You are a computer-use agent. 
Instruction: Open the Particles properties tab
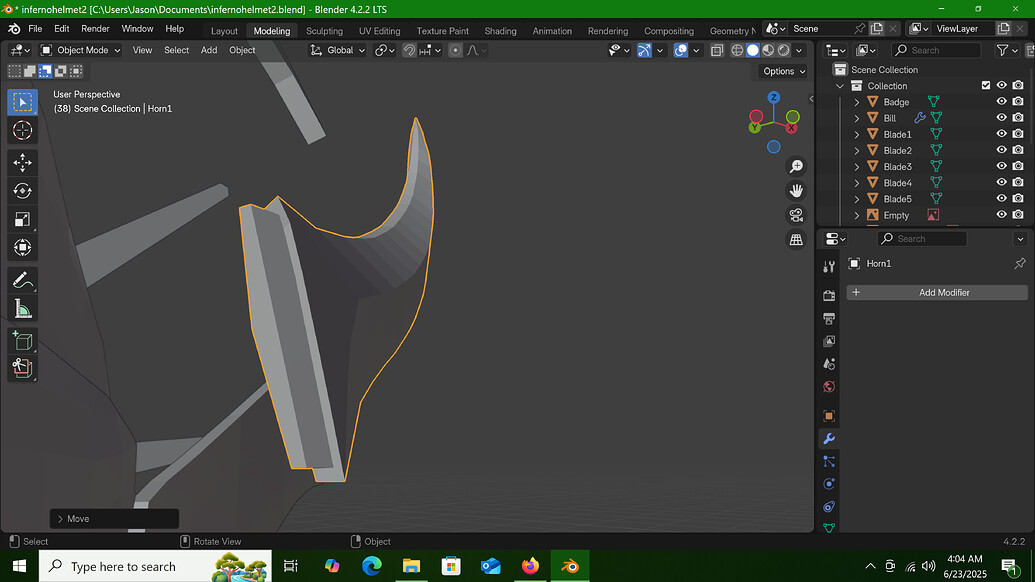[829, 461]
